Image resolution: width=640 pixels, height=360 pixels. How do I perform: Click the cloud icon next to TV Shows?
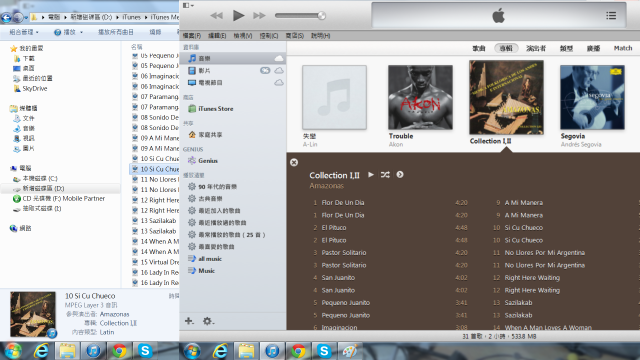pos(279,82)
